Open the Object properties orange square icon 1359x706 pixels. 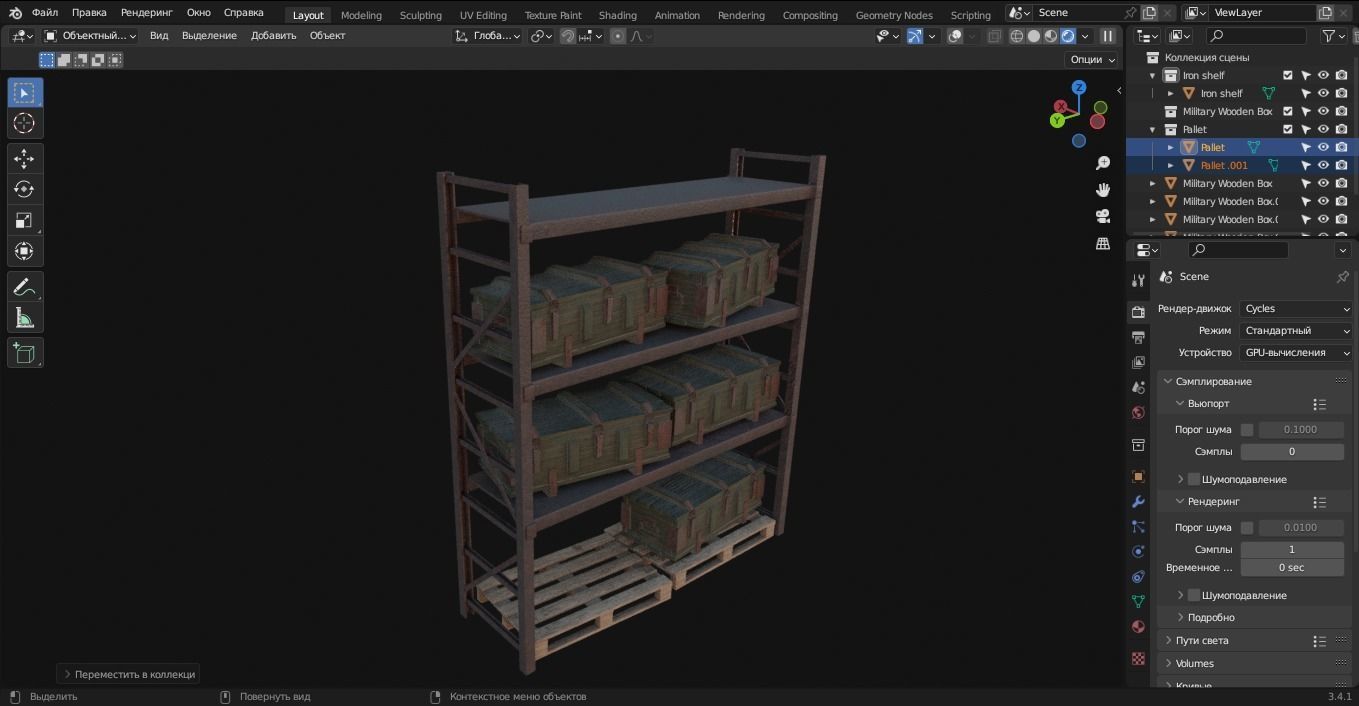coord(1138,476)
